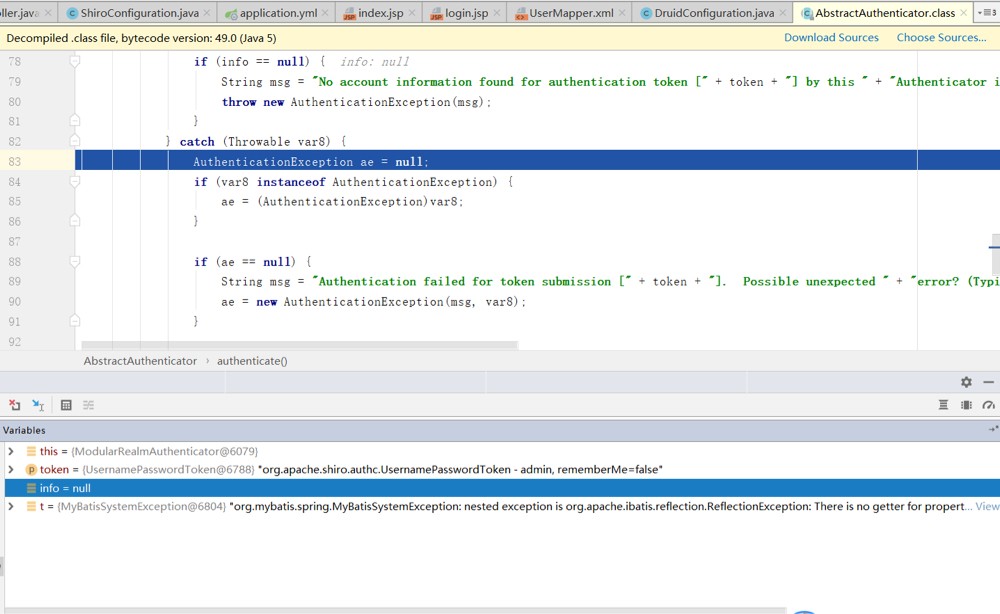Close the DruidConfiguration.java tab

pos(783,13)
